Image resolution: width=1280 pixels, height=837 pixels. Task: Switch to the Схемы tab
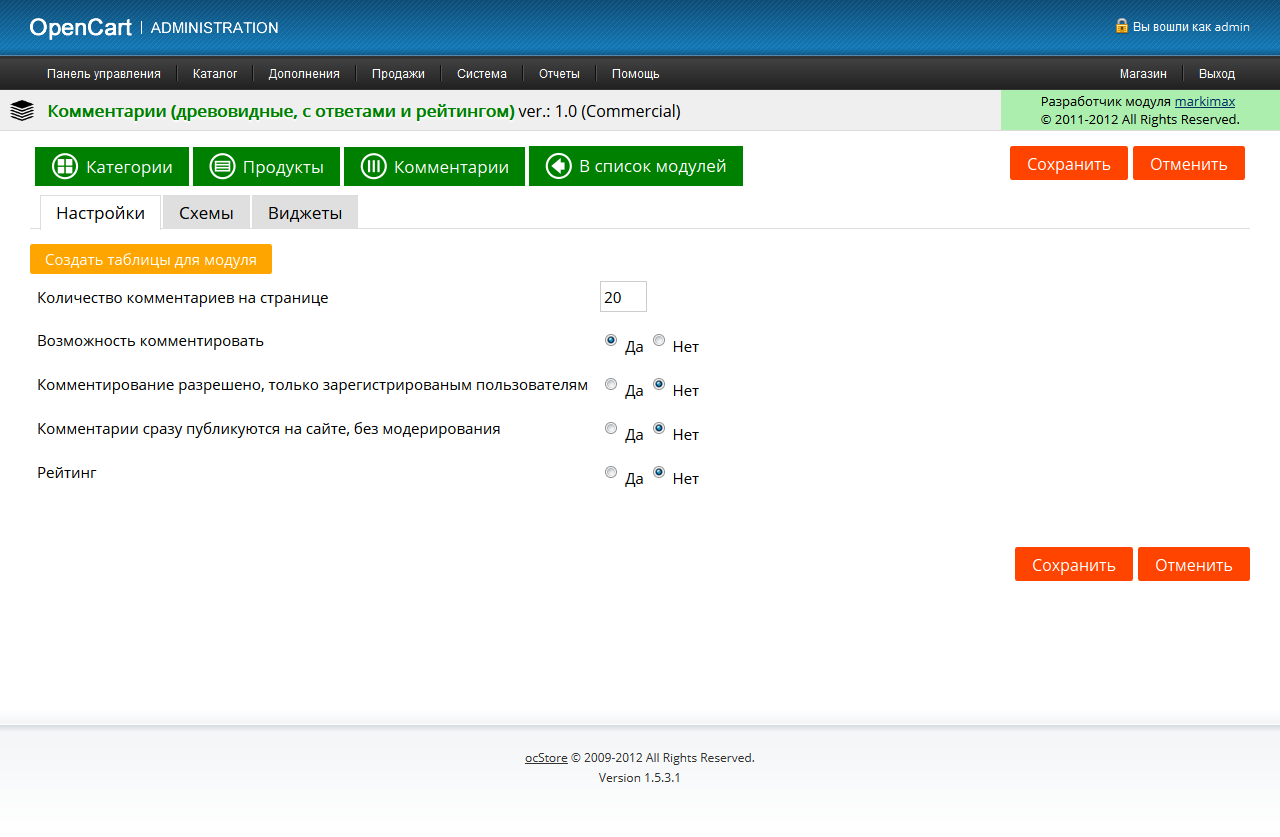click(206, 213)
